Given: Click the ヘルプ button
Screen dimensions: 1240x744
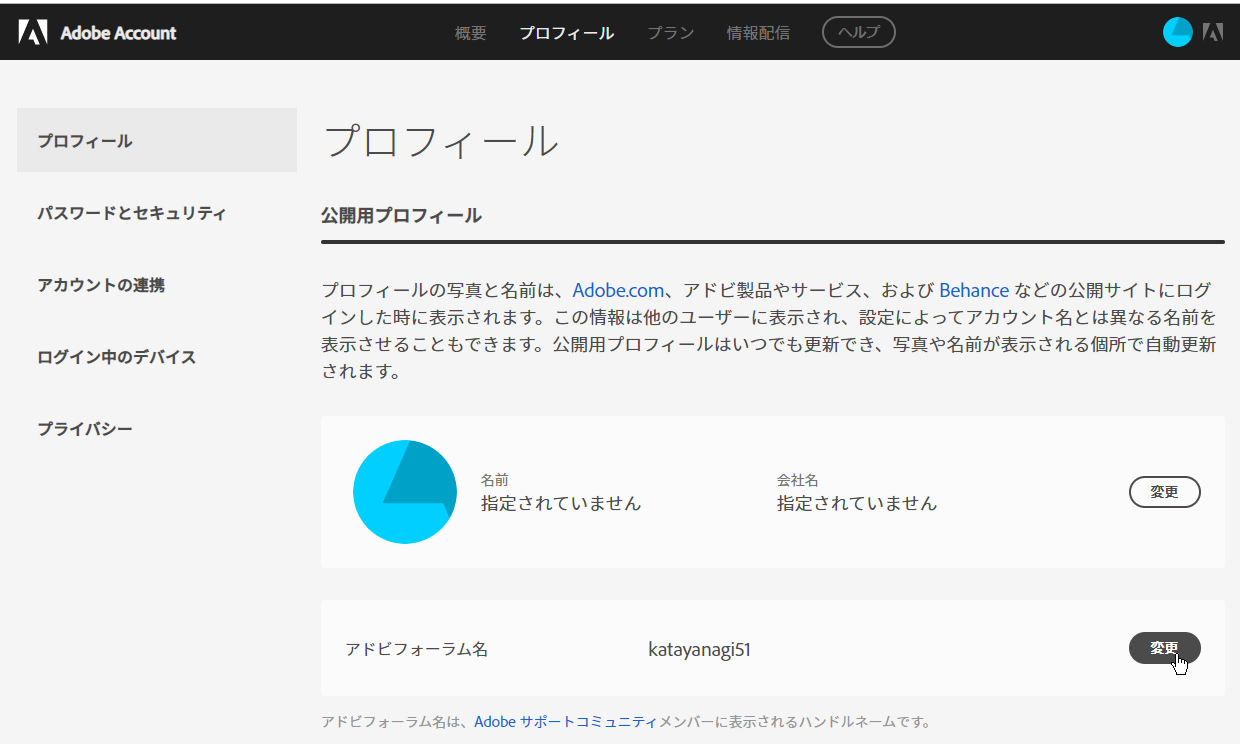Looking at the screenshot, I should point(858,32).
